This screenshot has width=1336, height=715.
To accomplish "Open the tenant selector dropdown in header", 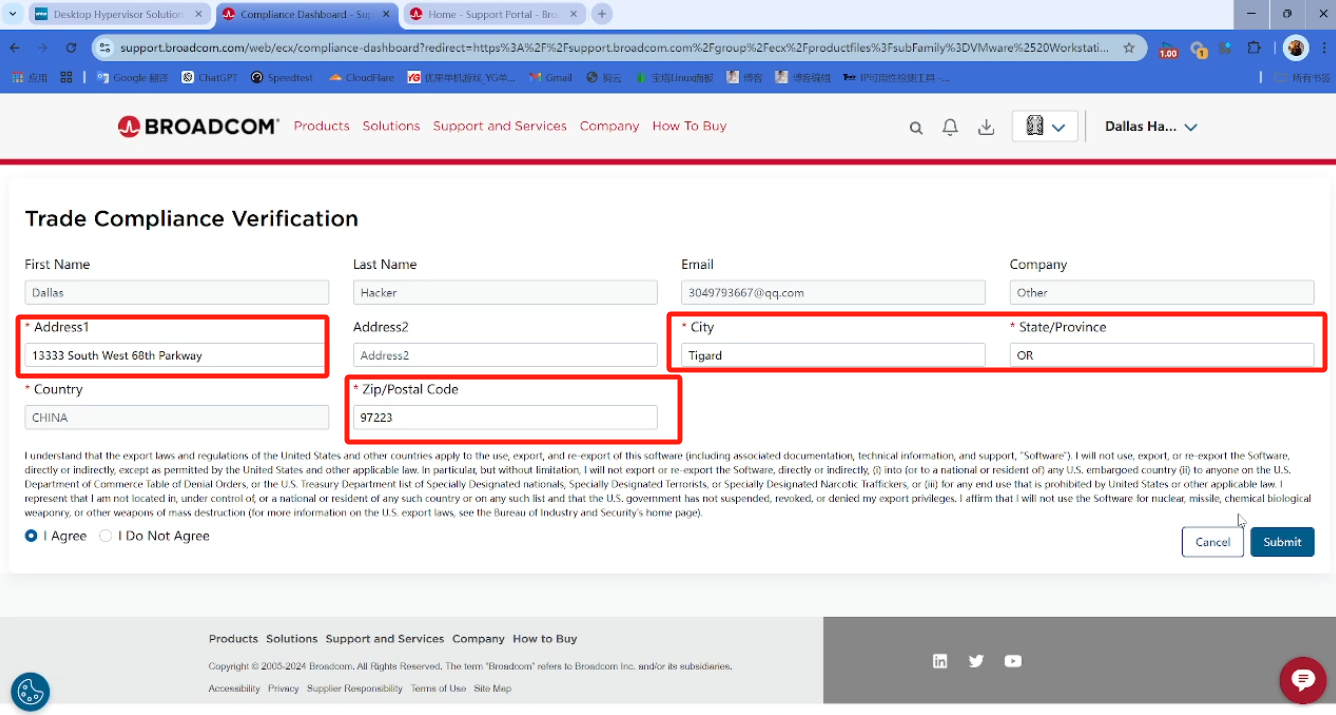I will (1044, 126).
